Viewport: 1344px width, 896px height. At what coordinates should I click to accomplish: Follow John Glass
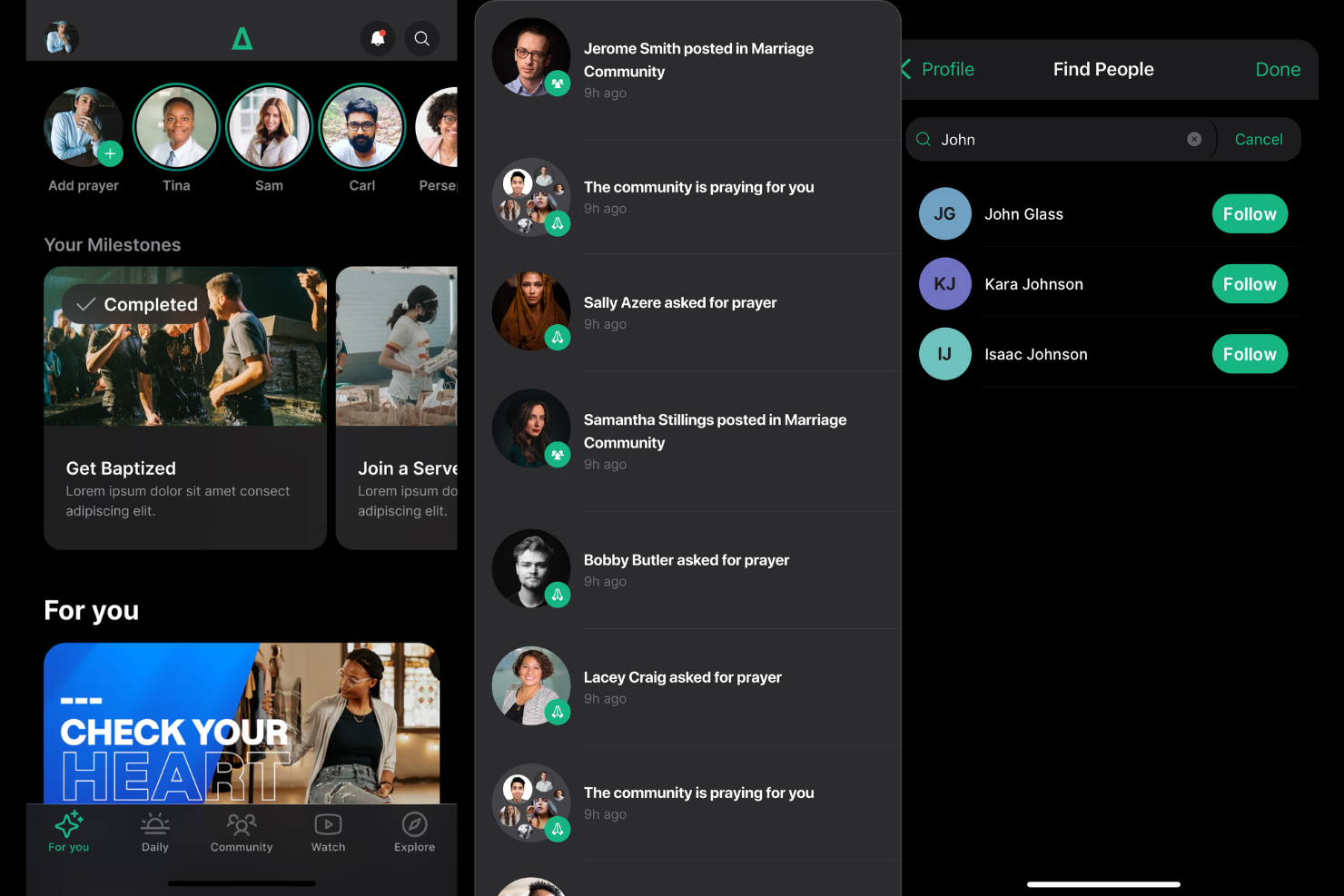1250,214
